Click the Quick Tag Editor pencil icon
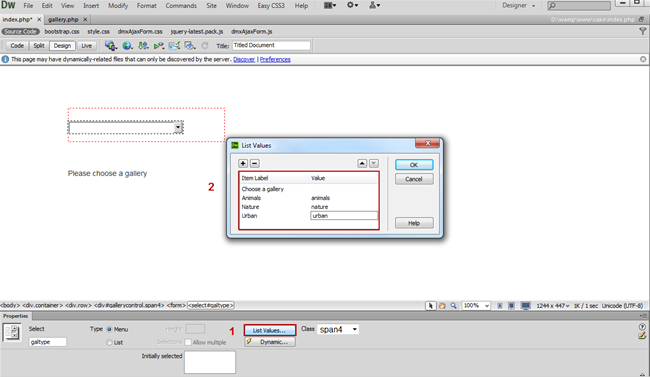Image resolution: width=650 pixels, height=377 pixels. pyautogui.click(x=643, y=336)
